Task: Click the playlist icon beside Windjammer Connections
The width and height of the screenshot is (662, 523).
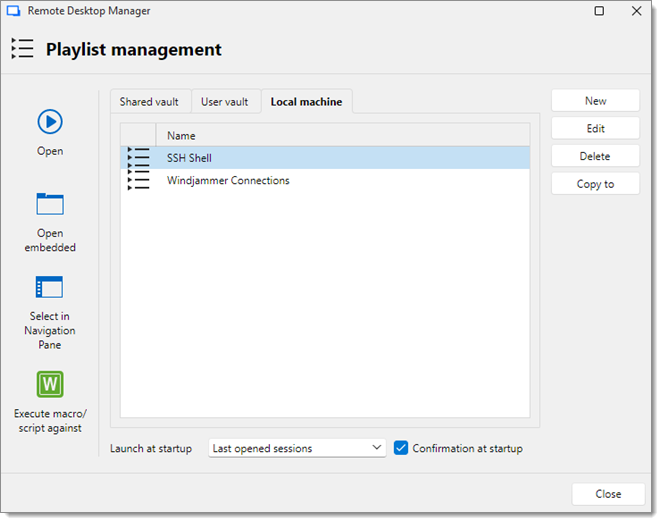Action: (138, 181)
